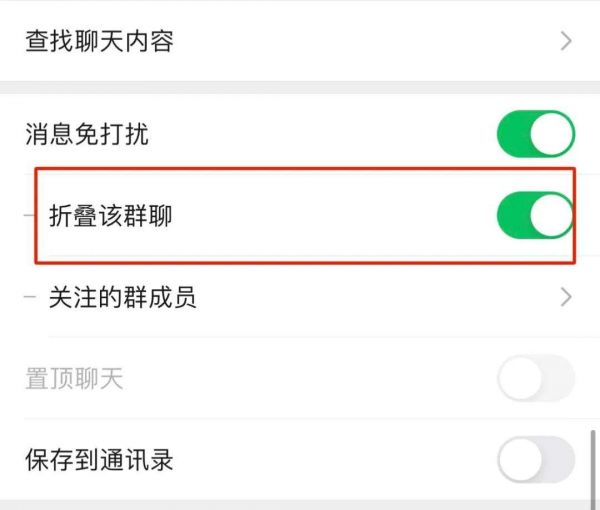Select the 消息免打扰 label text
The height and width of the screenshot is (510, 600).
(x=87, y=135)
